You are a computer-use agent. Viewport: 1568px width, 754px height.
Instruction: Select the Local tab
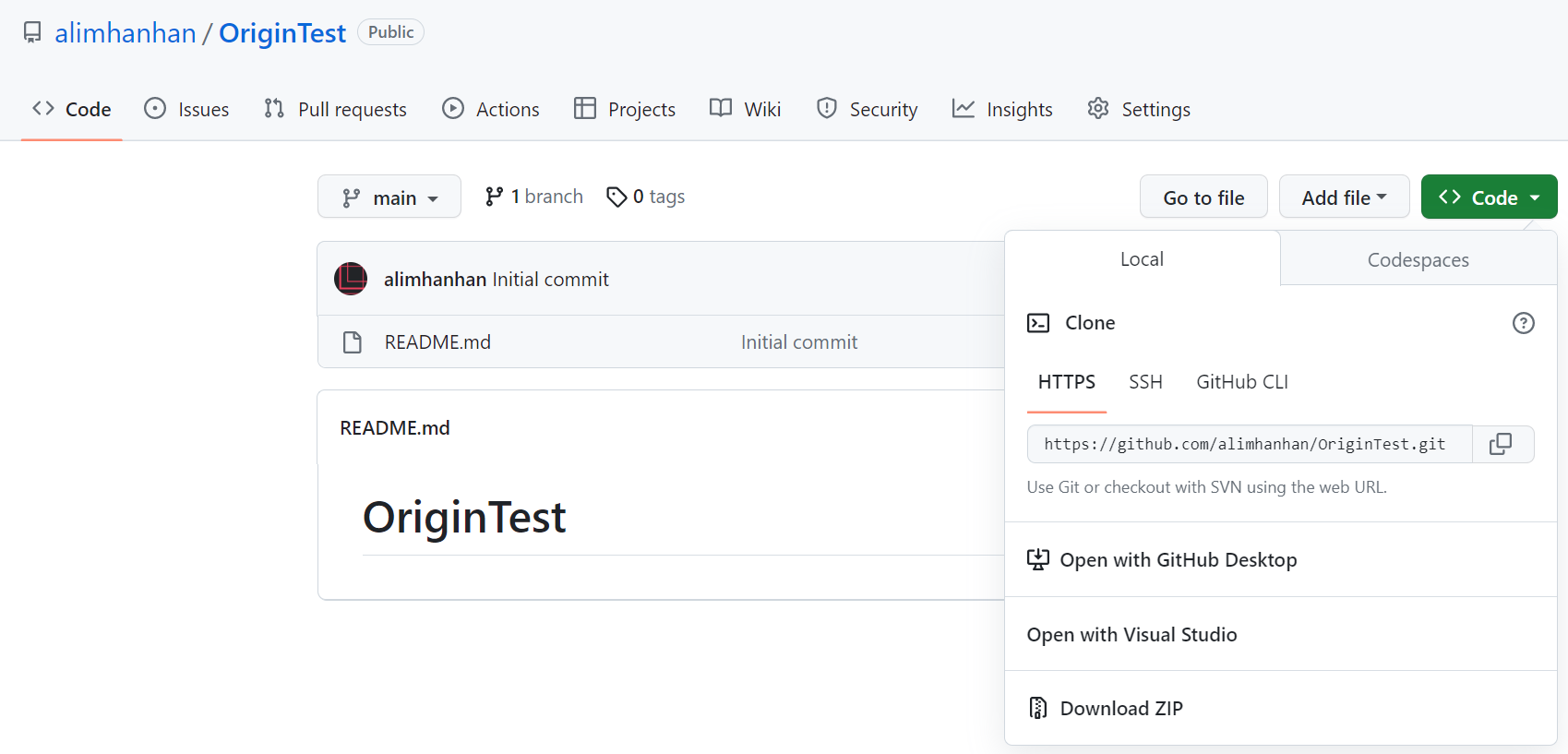point(1143,259)
